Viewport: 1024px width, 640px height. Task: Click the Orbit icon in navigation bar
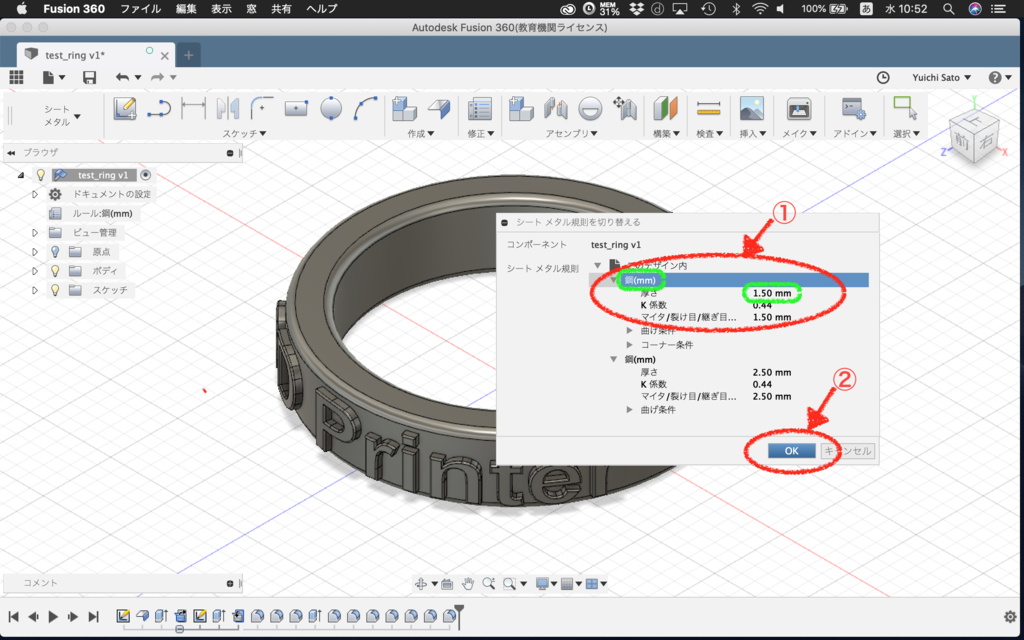coord(421,583)
